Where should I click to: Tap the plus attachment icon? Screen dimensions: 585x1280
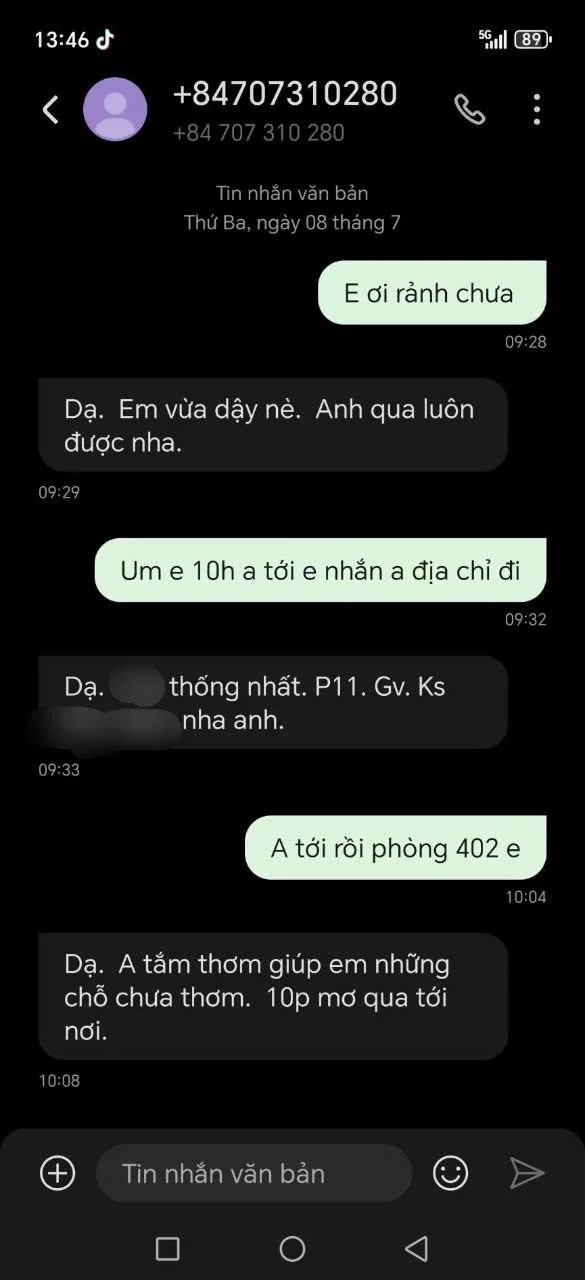[x=57, y=1172]
